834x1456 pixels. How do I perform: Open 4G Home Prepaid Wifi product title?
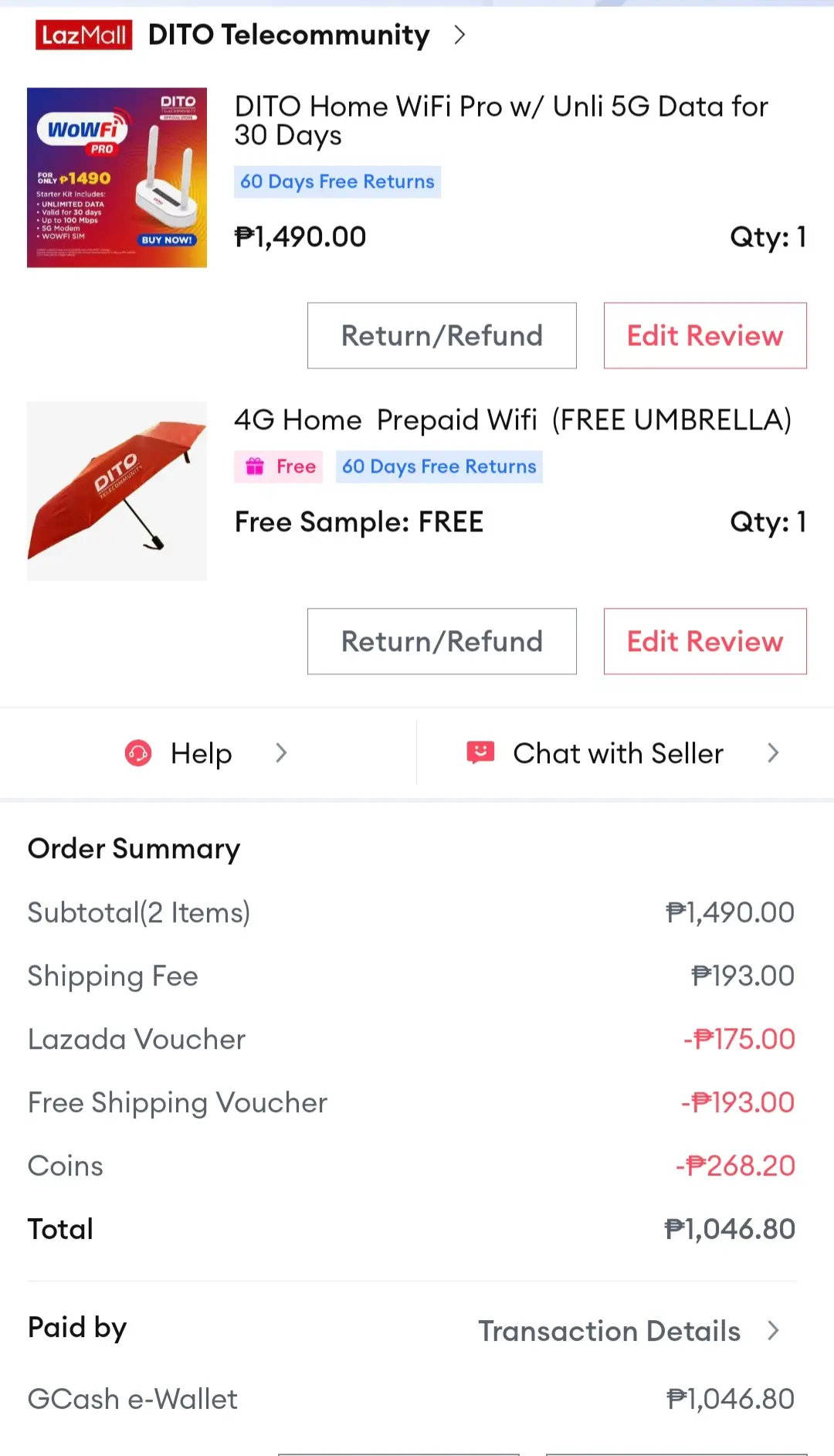pos(513,420)
